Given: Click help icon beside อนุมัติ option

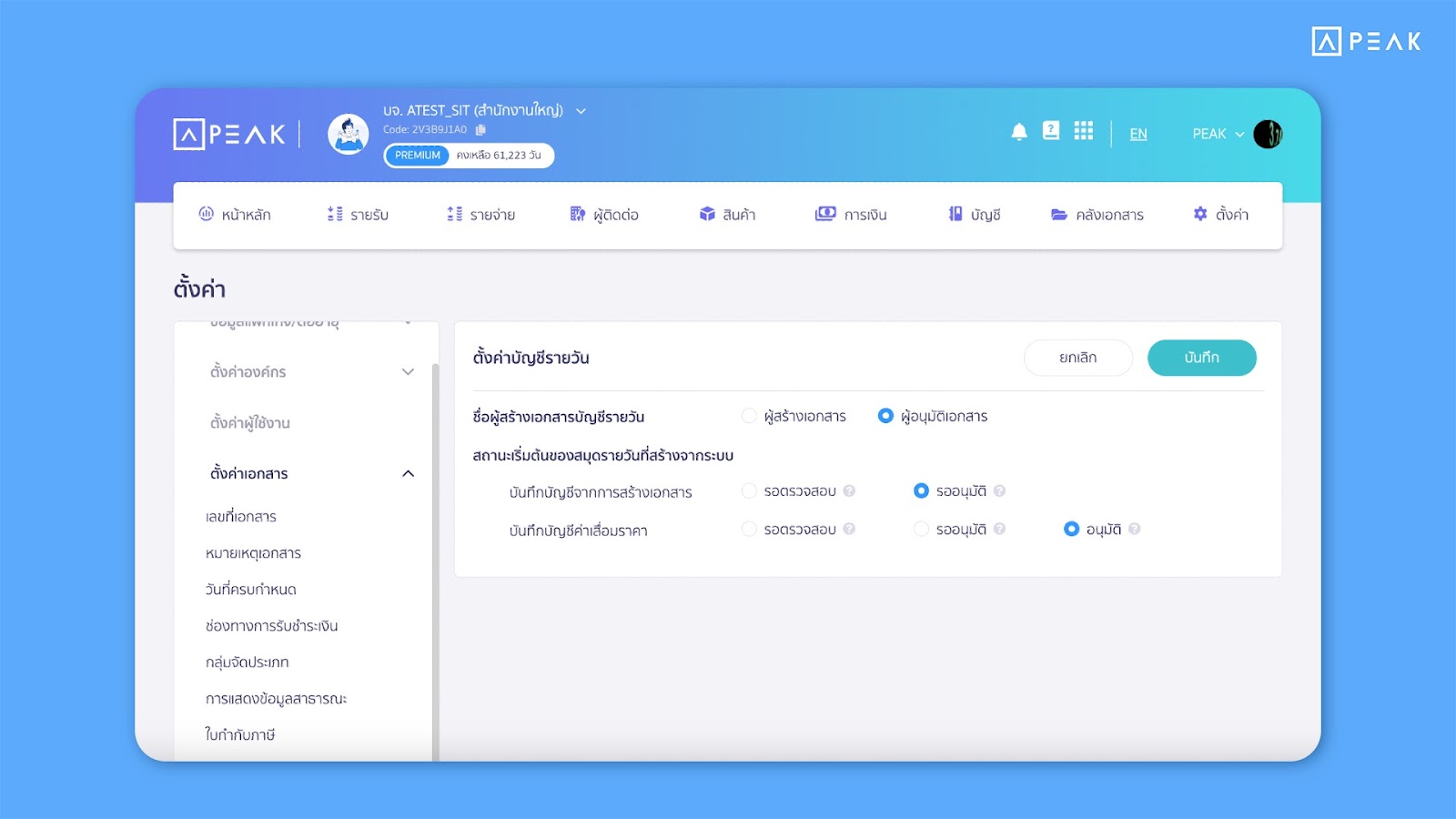Looking at the screenshot, I should click(1135, 529).
